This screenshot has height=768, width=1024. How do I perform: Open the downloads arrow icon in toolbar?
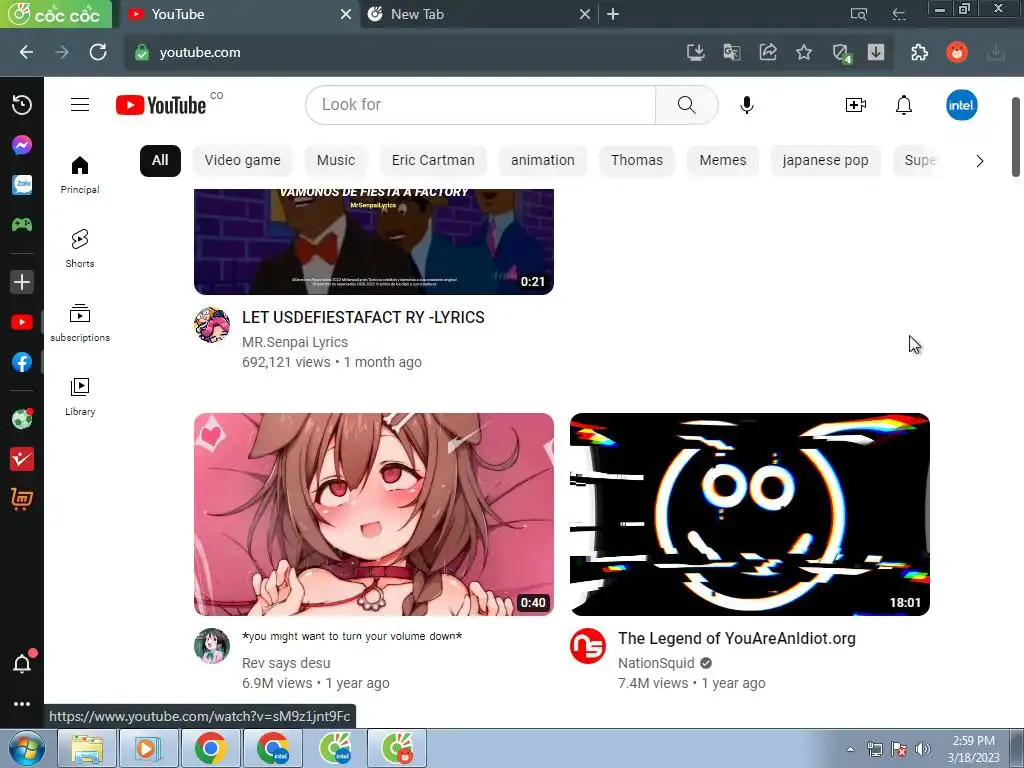[x=876, y=52]
